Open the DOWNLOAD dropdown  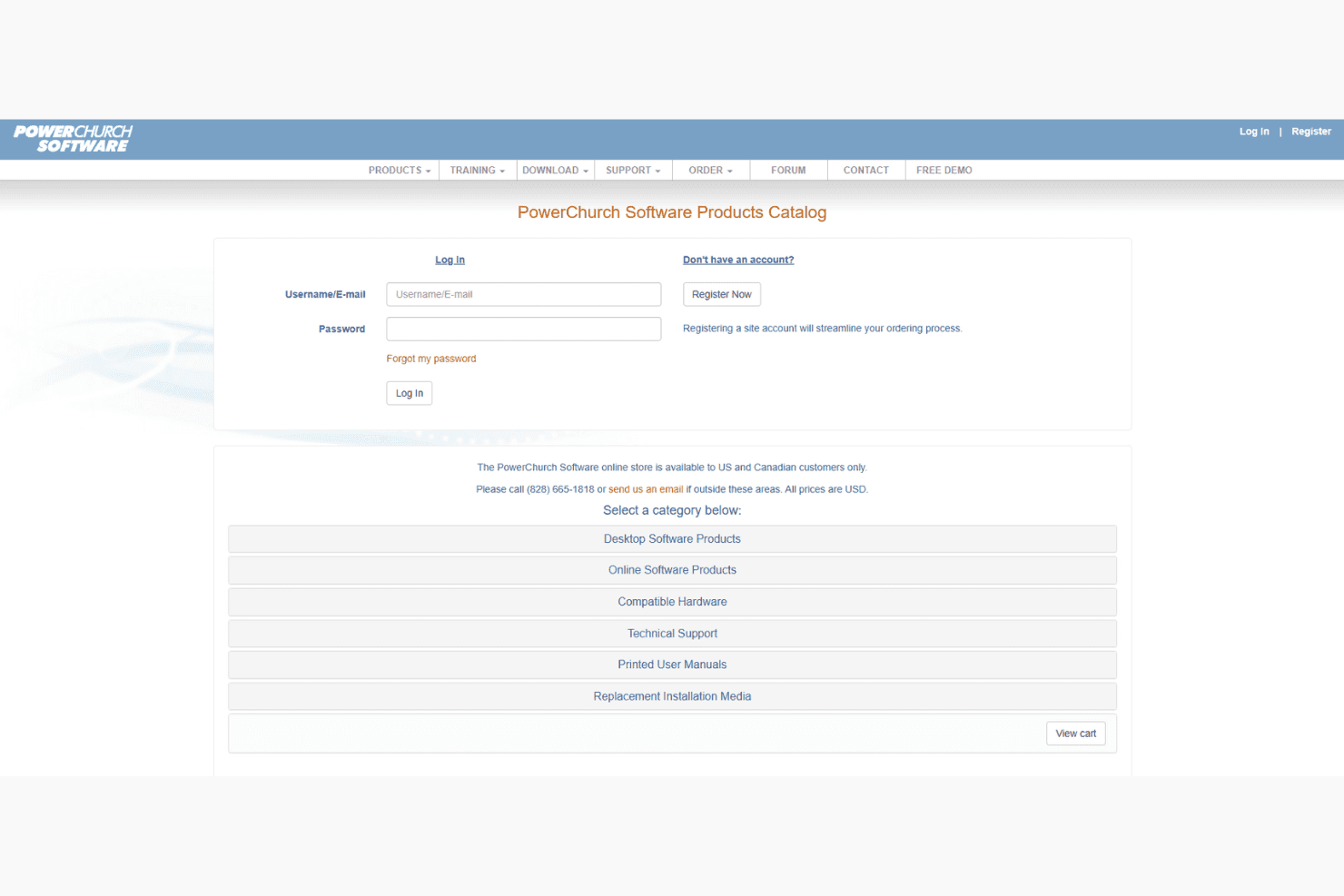click(x=556, y=171)
